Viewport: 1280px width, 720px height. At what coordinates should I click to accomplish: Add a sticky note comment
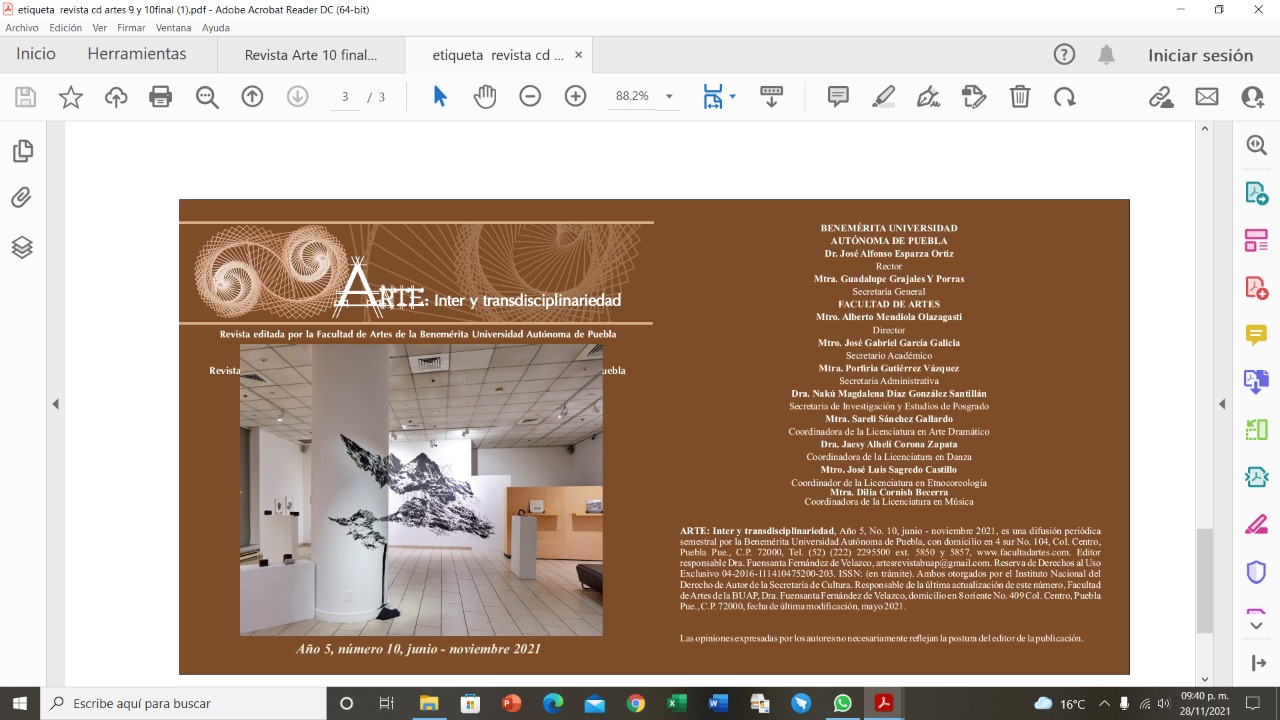pos(838,97)
